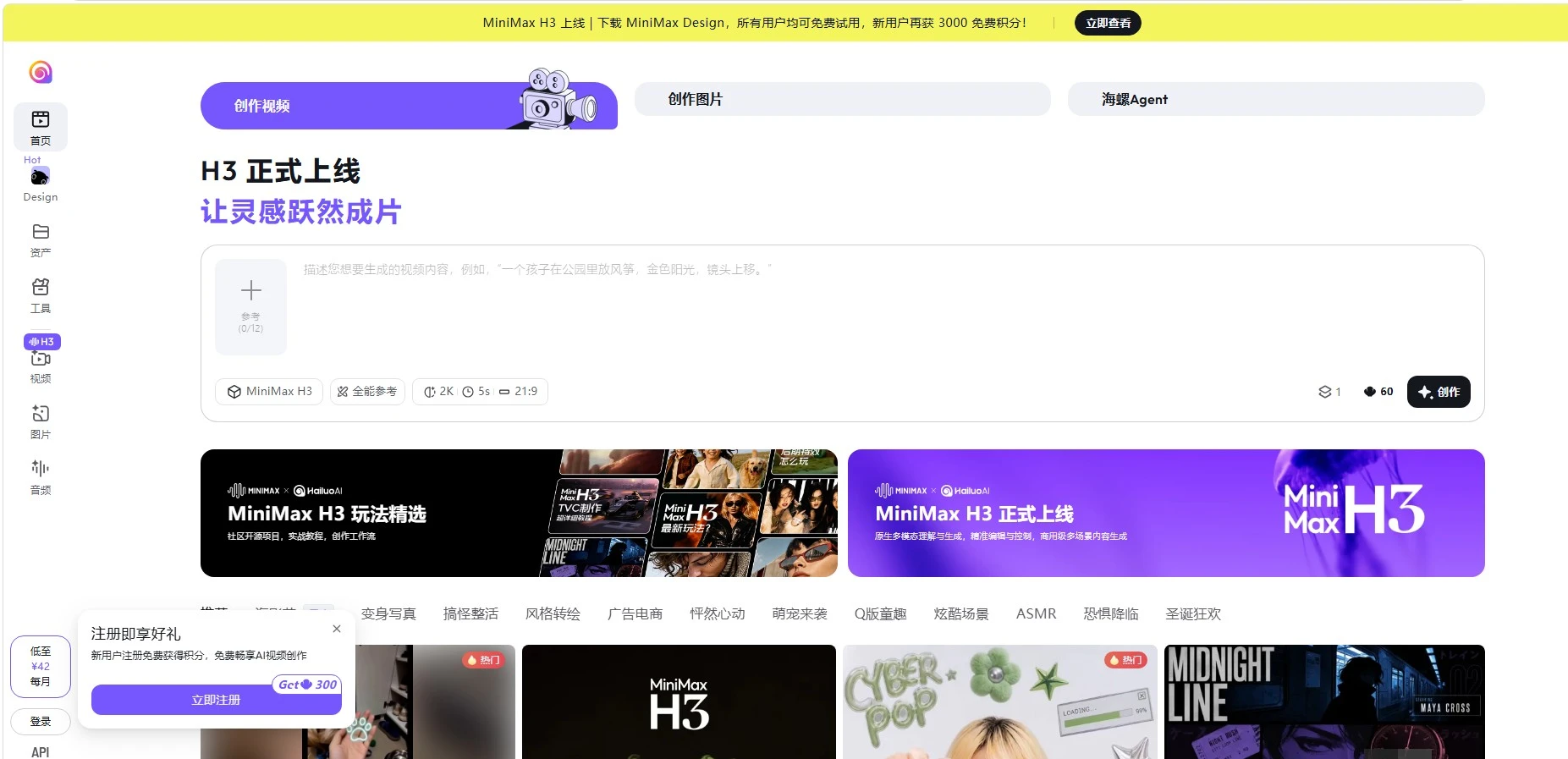
Task: Open the MiniMax H3 正式上线 purple banner
Action: point(1166,513)
